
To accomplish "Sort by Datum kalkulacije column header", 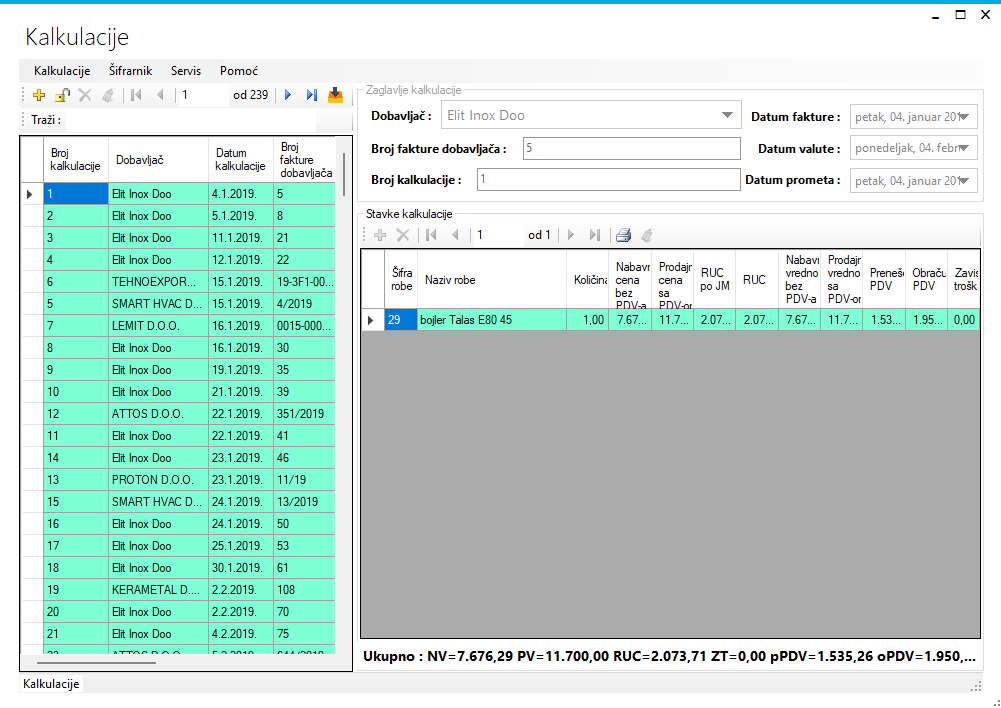I will point(240,159).
